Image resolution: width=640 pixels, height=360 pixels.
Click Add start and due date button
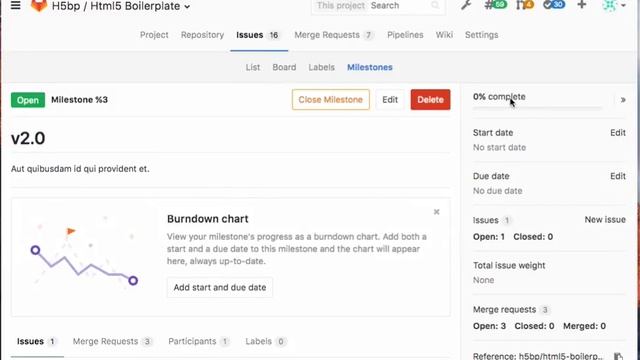click(220, 287)
